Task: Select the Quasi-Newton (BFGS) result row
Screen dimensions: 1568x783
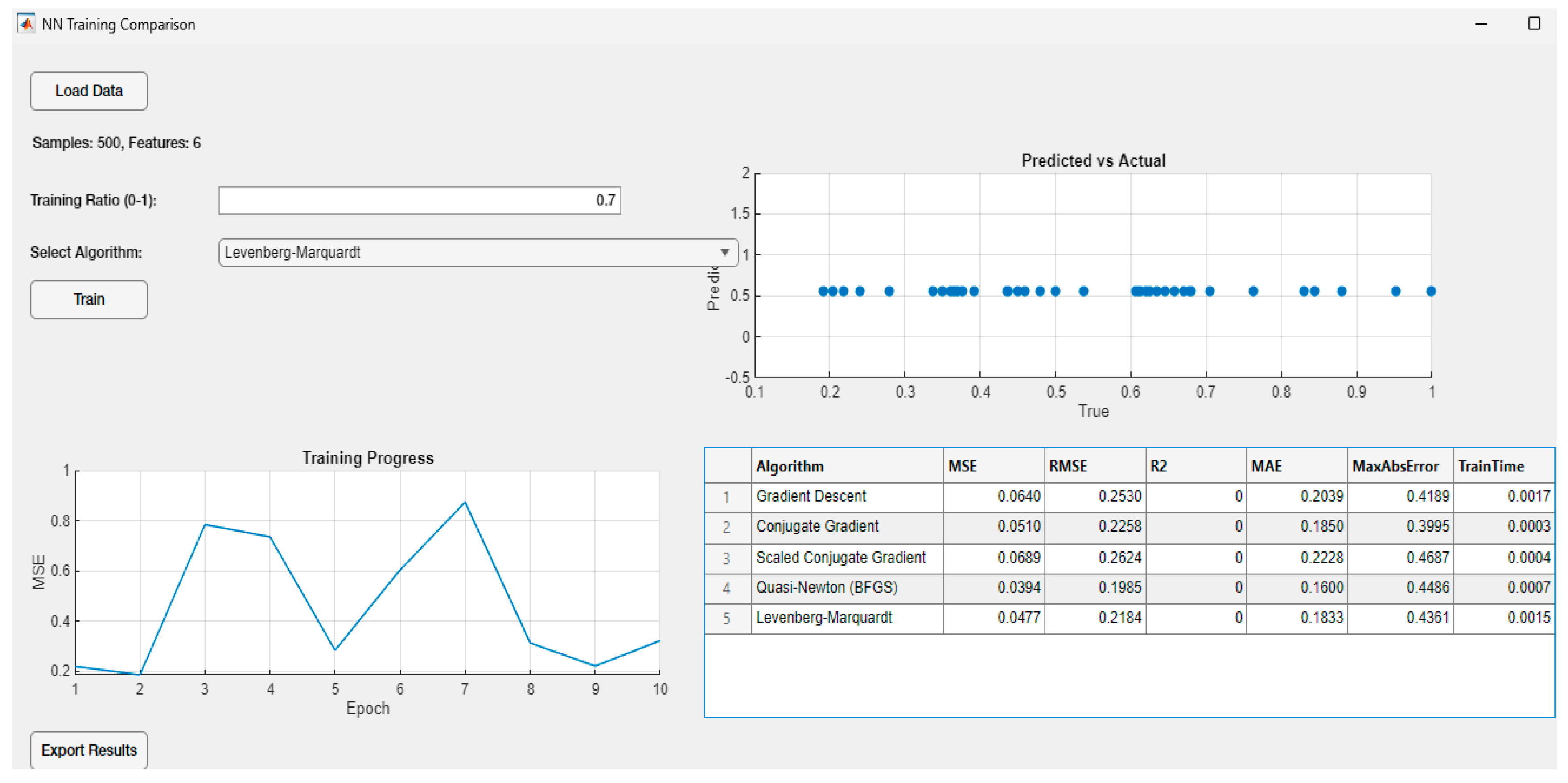Action: click(846, 587)
